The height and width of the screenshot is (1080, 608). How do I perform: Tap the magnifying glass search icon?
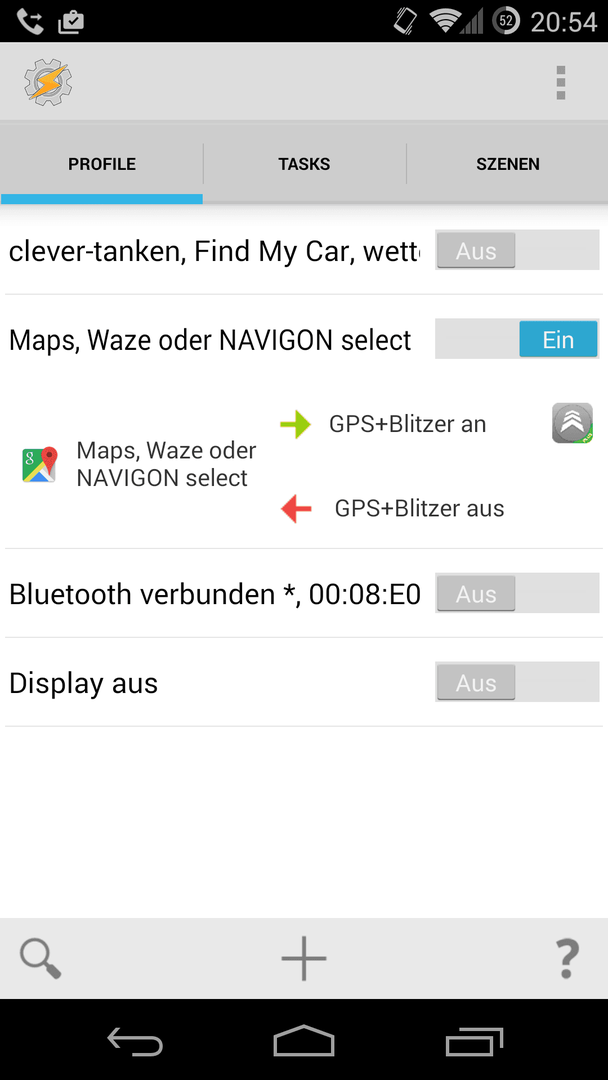click(x=41, y=958)
